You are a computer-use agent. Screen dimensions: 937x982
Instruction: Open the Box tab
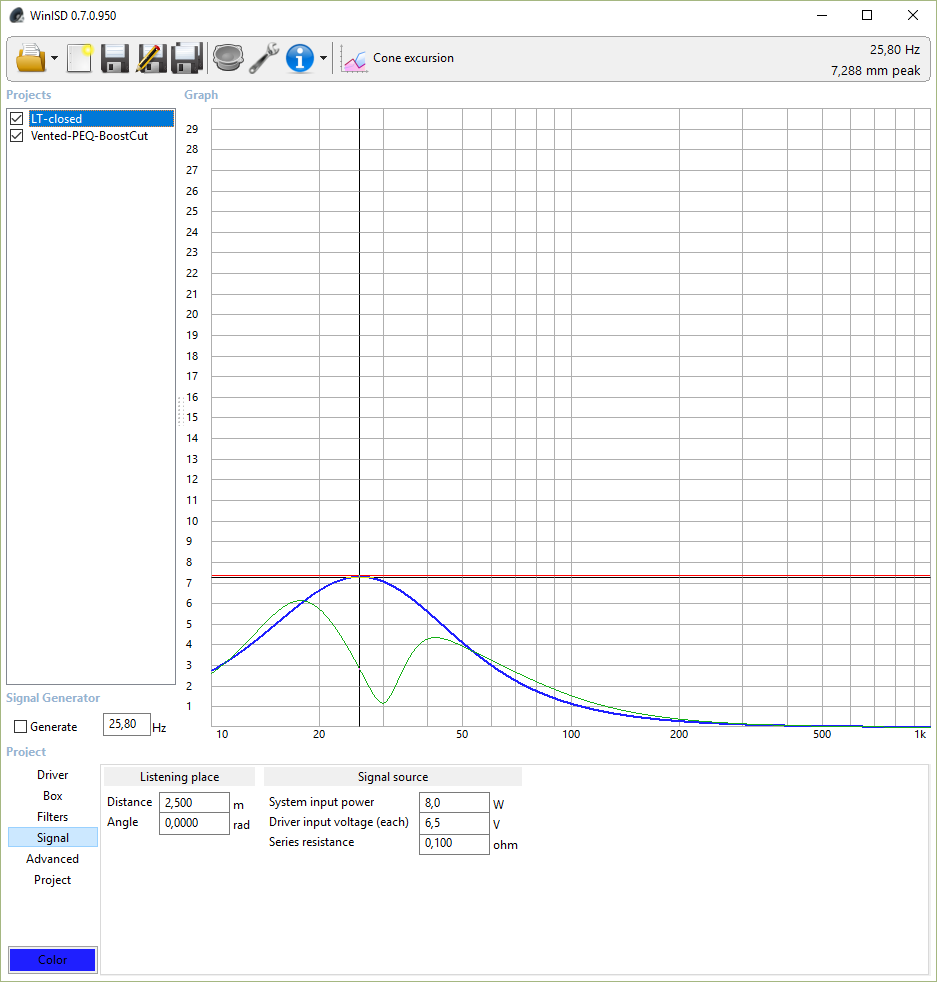point(53,795)
